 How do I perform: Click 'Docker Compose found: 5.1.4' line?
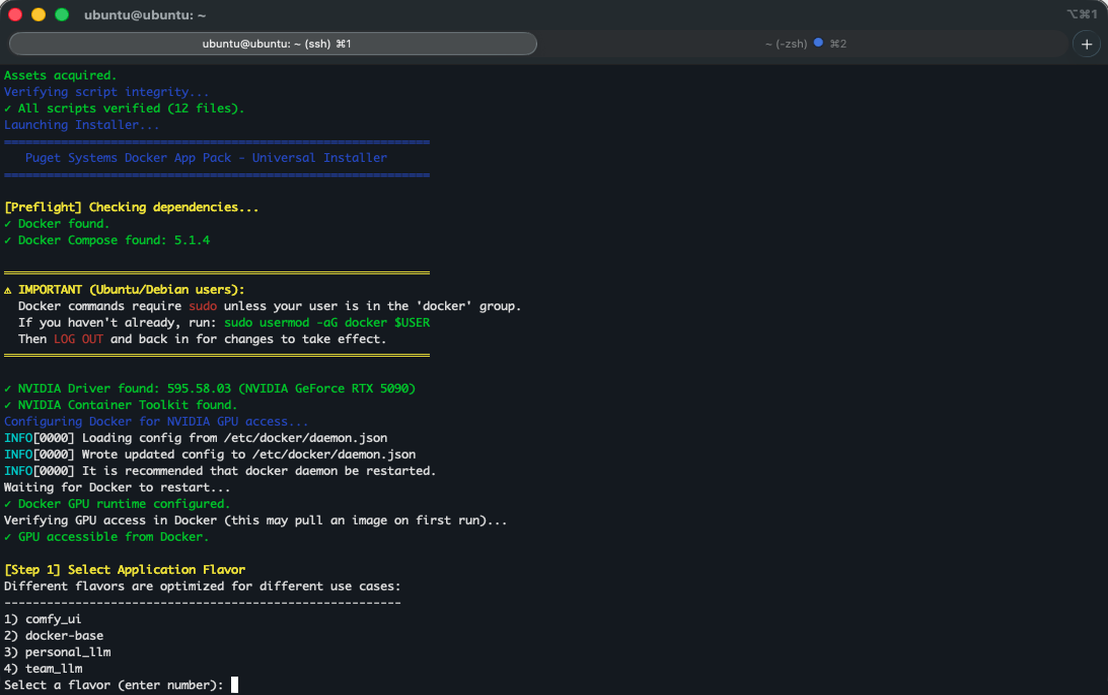tap(107, 240)
